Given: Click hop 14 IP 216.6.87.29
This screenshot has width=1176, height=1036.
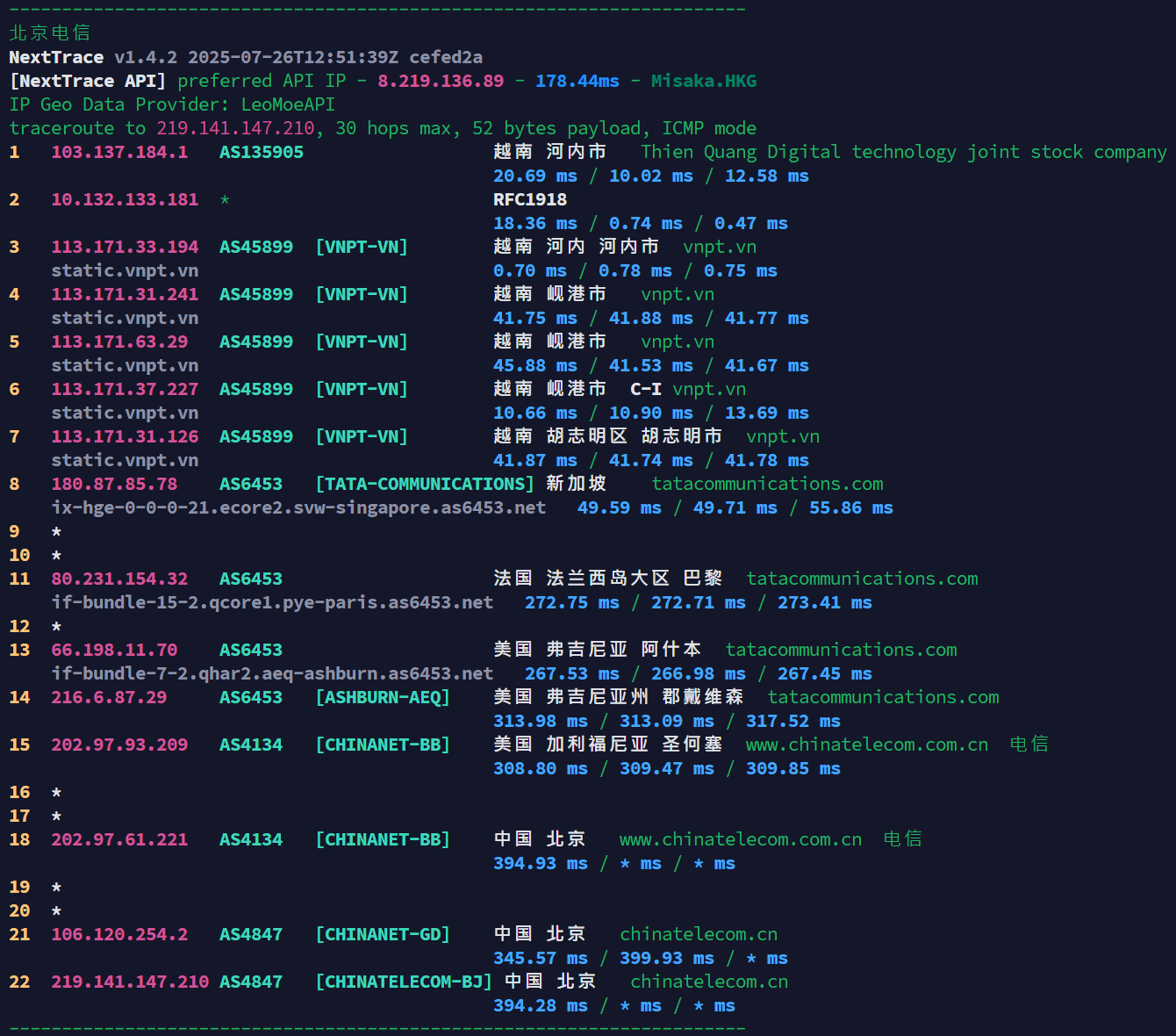Looking at the screenshot, I should coord(109,697).
